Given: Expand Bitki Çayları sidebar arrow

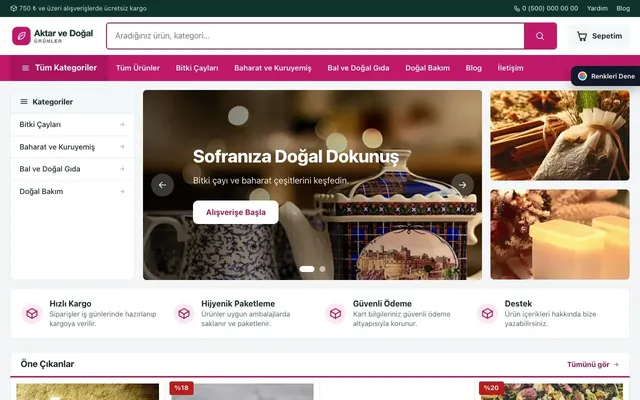Looking at the screenshot, I should pos(122,124).
